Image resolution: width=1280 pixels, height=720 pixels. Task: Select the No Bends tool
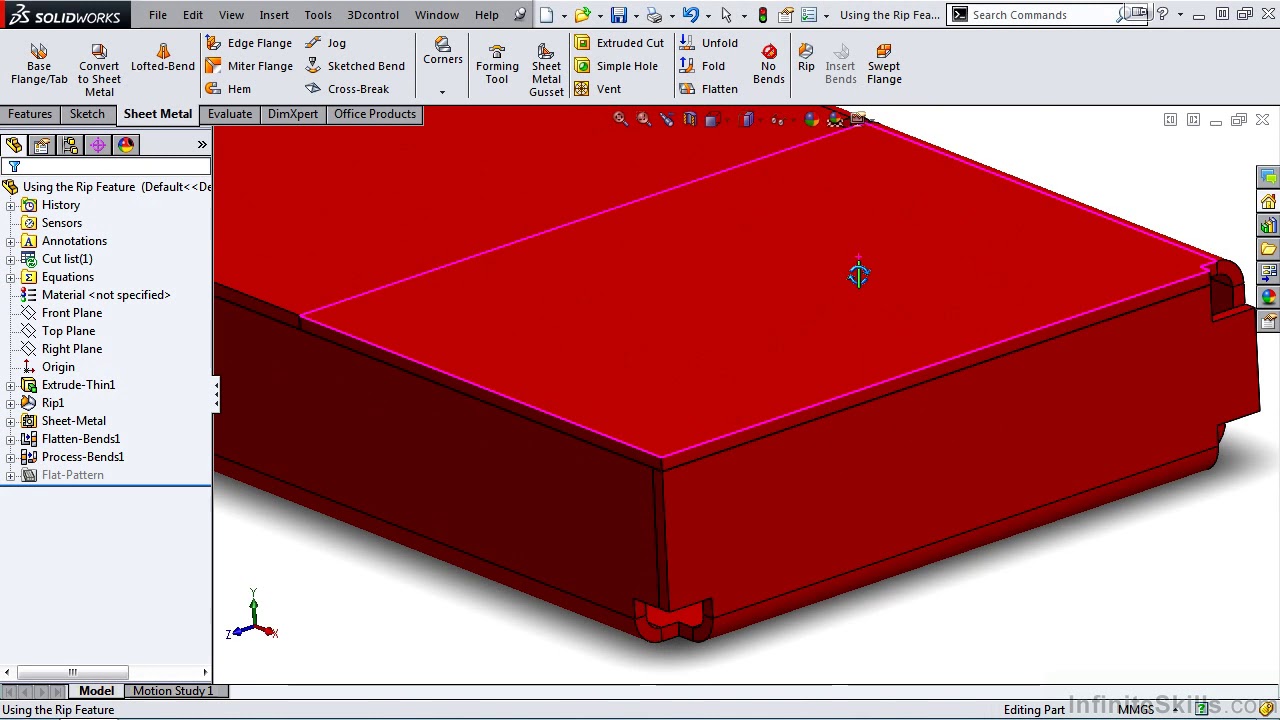click(x=768, y=64)
